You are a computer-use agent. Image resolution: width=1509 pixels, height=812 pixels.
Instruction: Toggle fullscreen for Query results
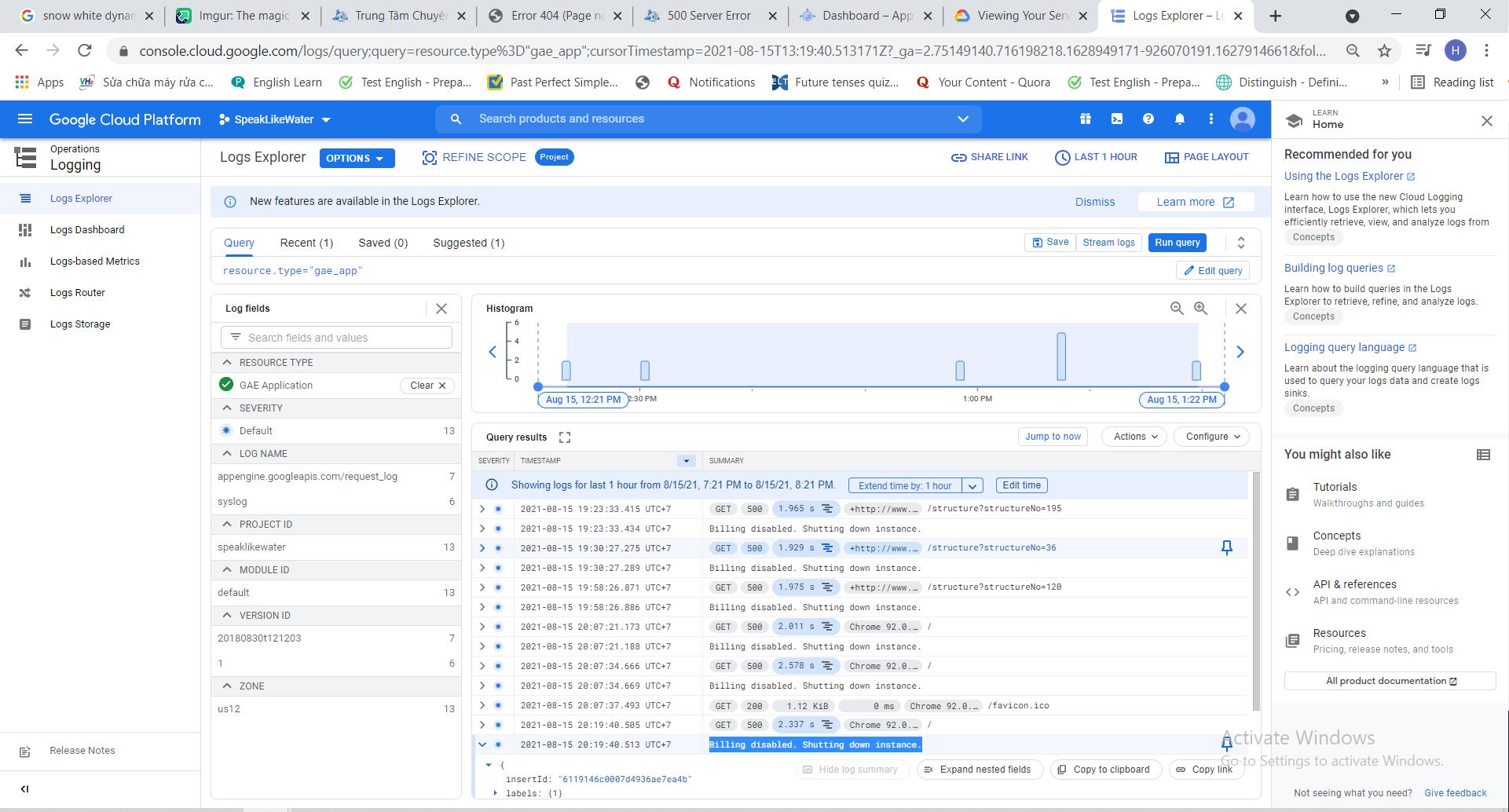565,437
